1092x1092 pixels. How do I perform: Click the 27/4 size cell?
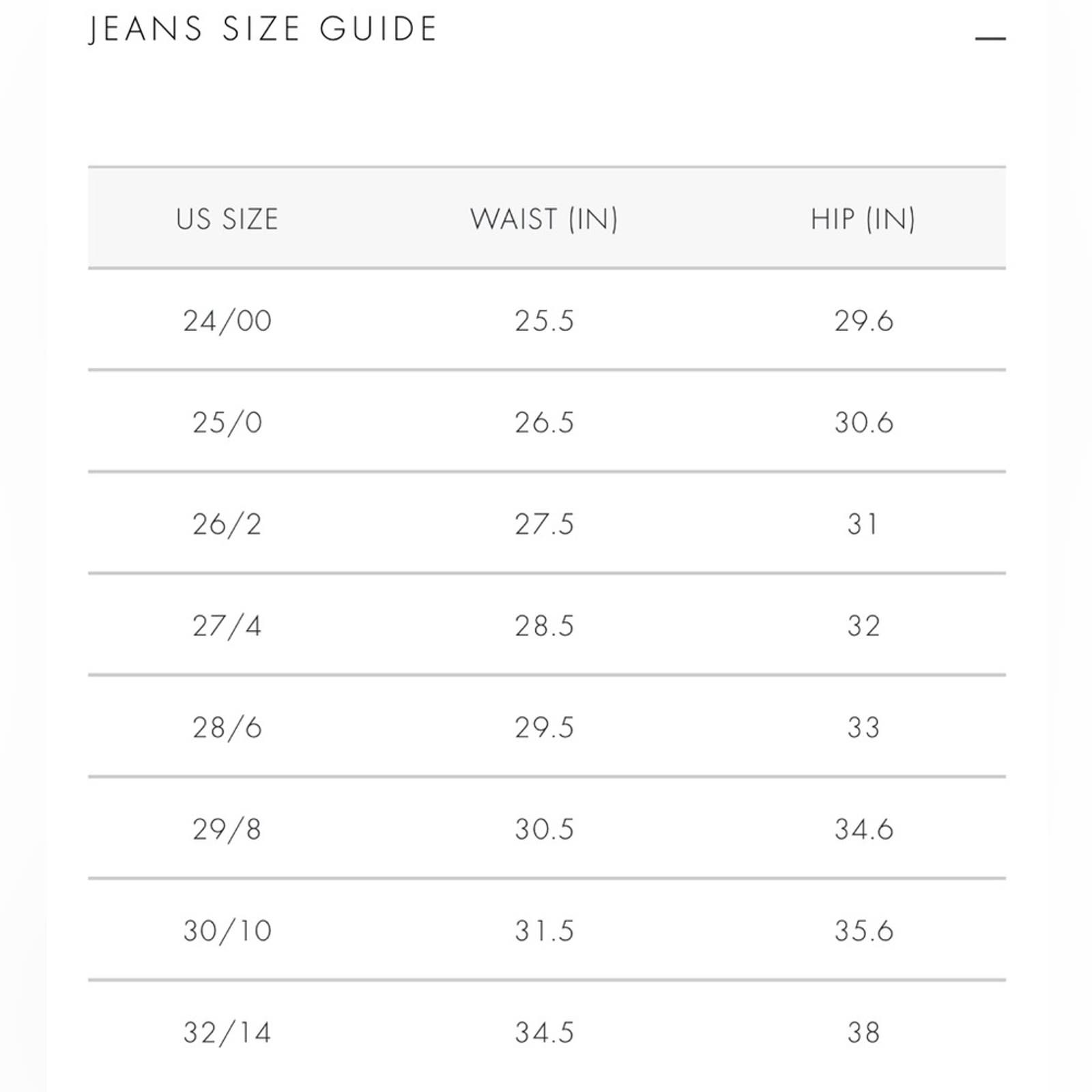coord(227,626)
